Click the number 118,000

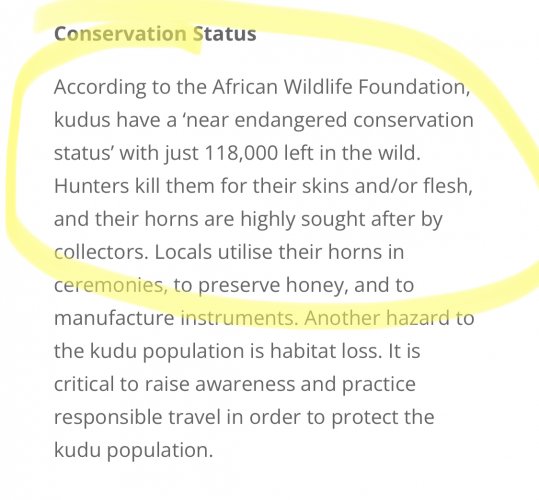(241, 153)
